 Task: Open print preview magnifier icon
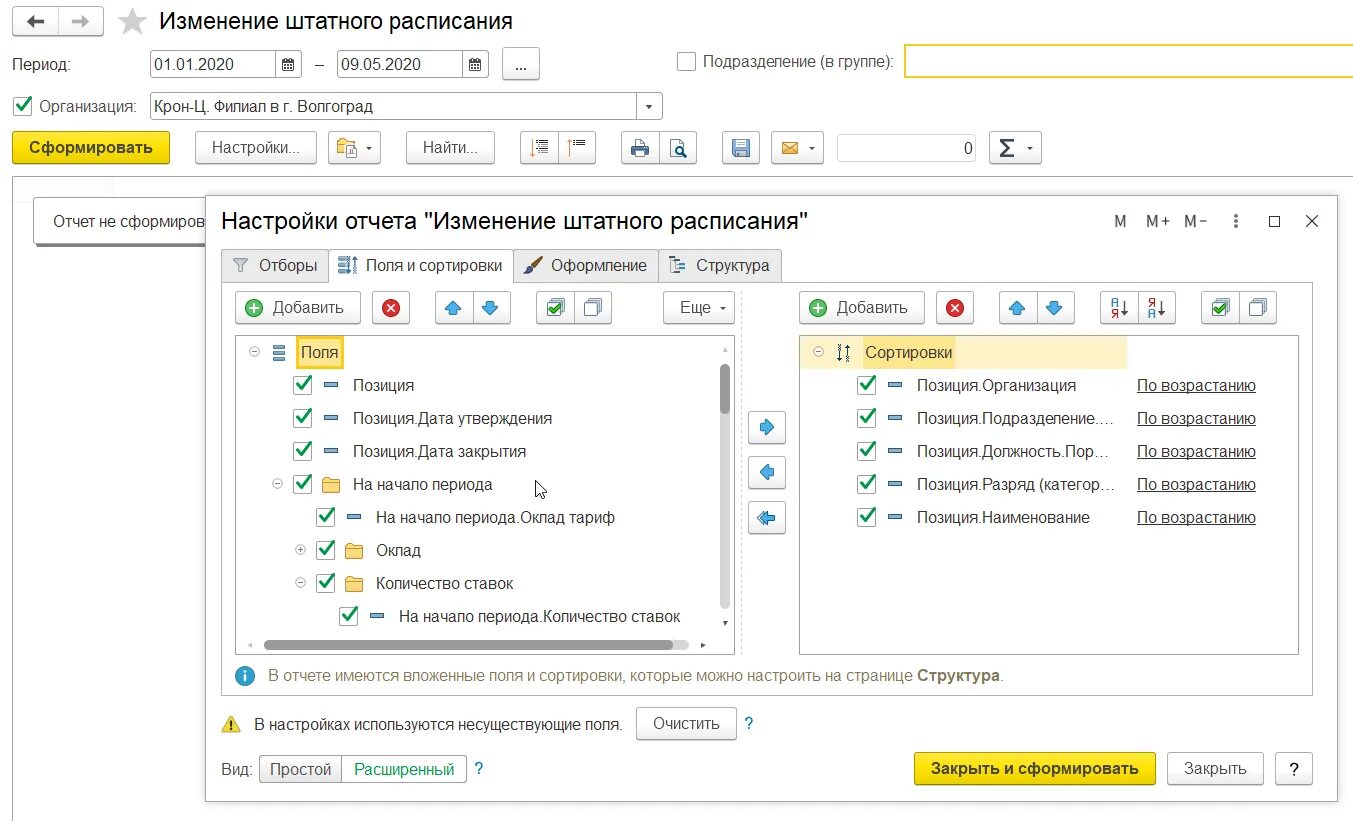(678, 148)
